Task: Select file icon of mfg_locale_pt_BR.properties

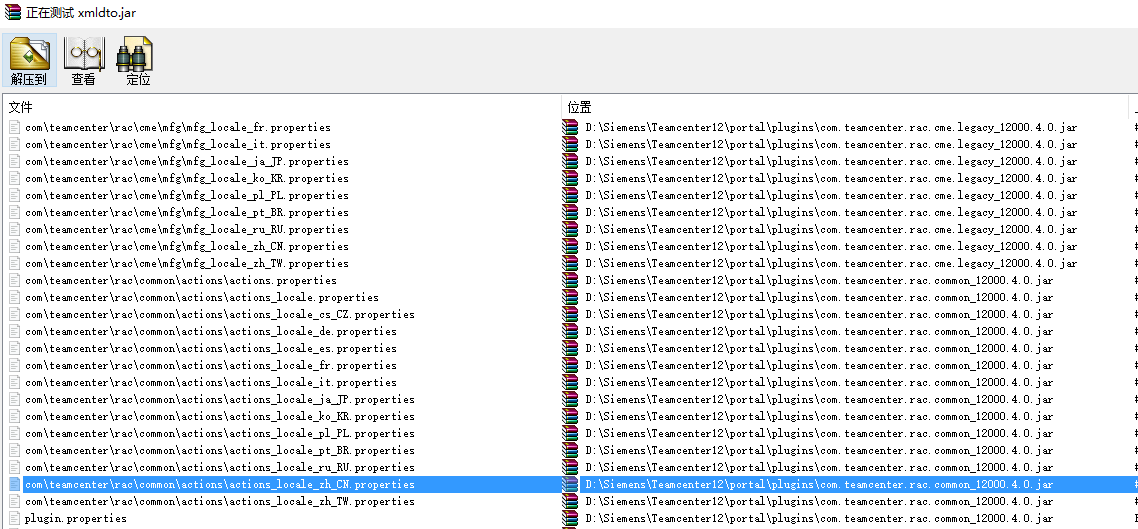Action: [15, 213]
